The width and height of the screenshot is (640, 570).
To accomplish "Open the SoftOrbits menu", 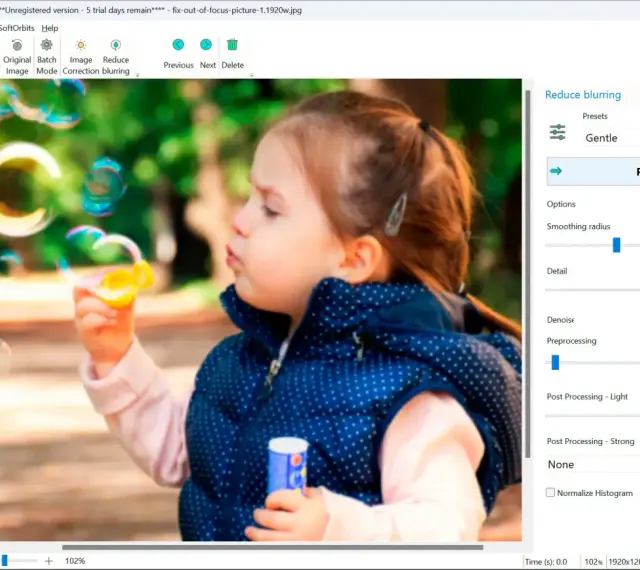I will 17,28.
